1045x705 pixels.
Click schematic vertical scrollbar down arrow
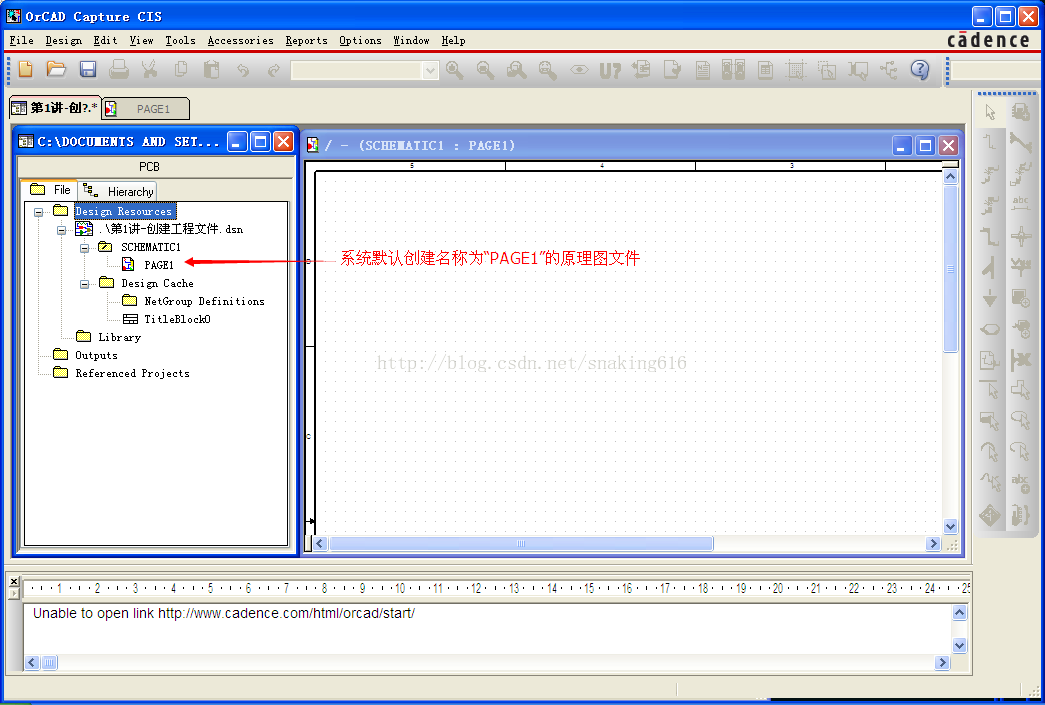[951, 526]
